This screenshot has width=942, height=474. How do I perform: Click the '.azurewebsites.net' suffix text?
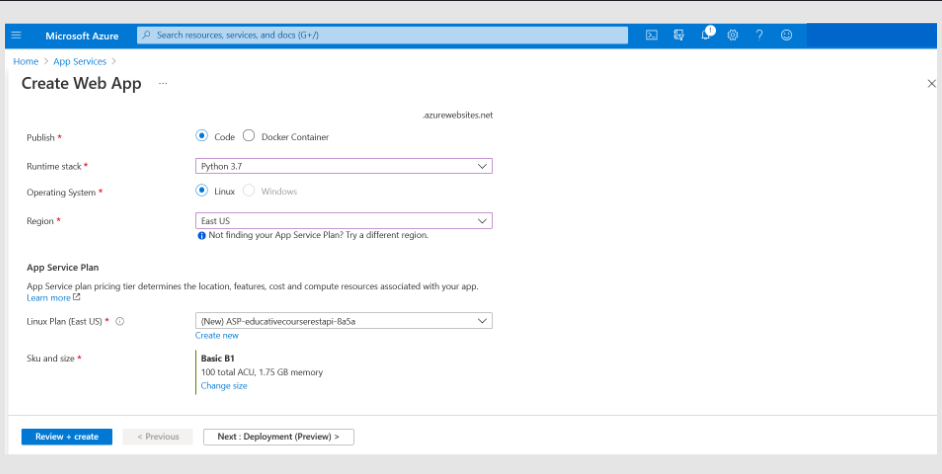click(458, 115)
